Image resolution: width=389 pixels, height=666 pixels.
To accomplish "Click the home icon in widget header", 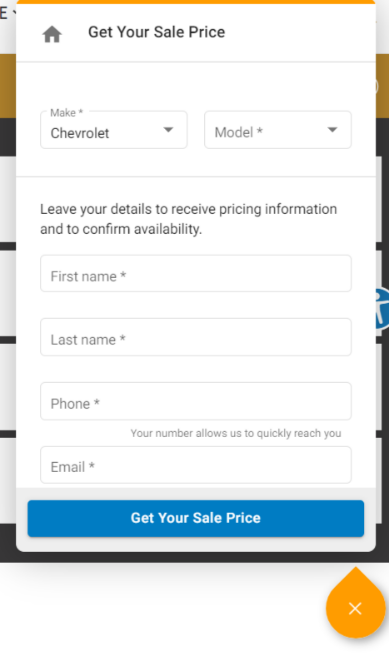I will pyautogui.click(x=52, y=34).
